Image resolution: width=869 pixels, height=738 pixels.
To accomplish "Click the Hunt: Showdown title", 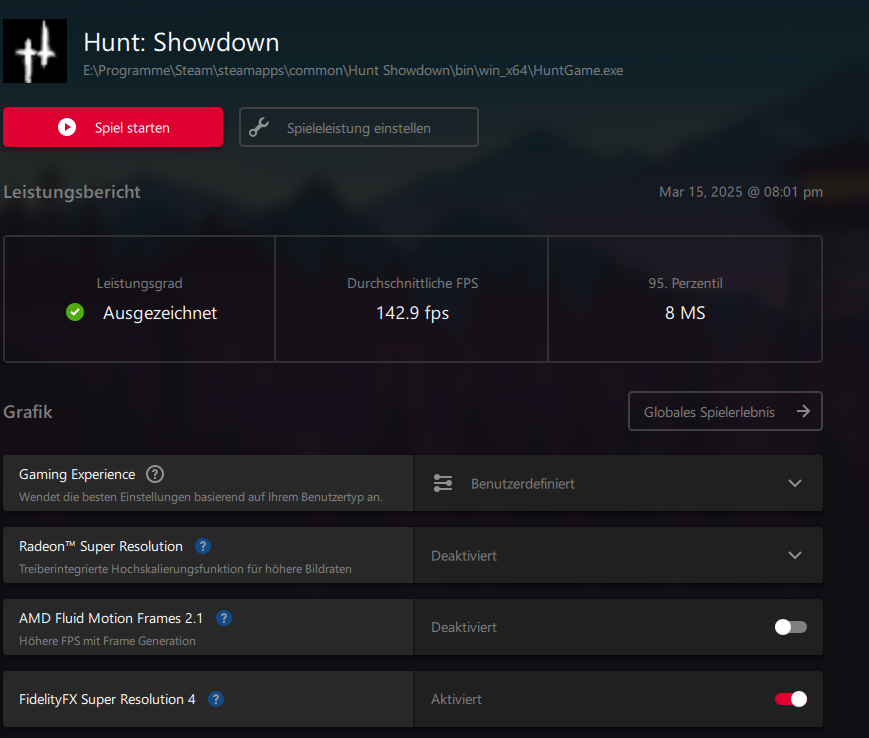I will pyautogui.click(x=181, y=42).
